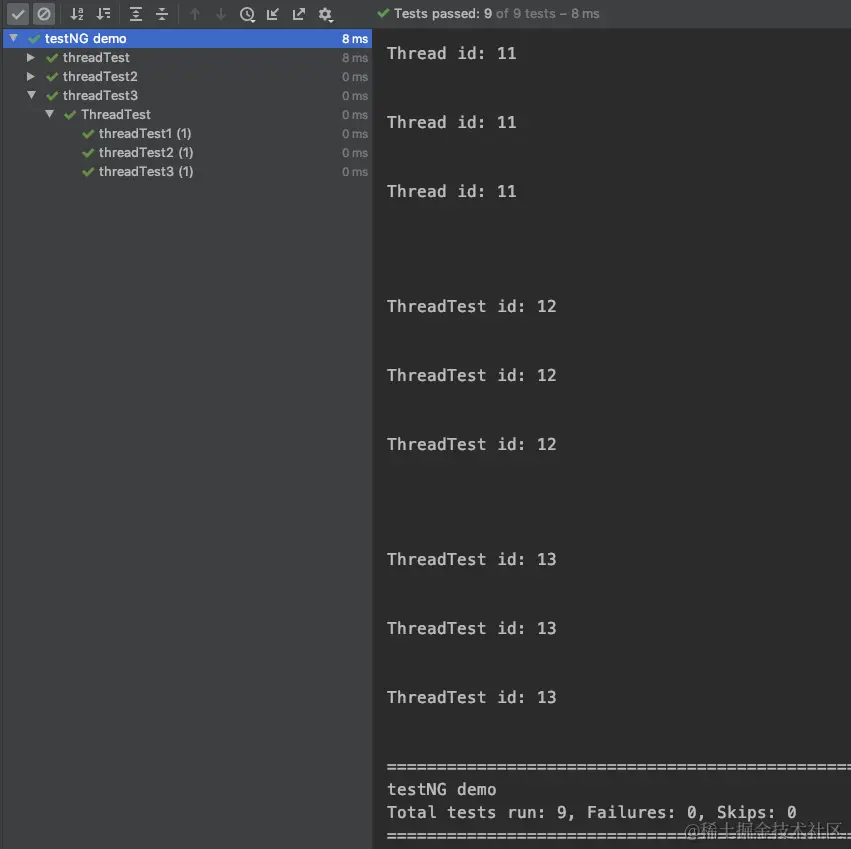Click the Tests passed status text

496,14
